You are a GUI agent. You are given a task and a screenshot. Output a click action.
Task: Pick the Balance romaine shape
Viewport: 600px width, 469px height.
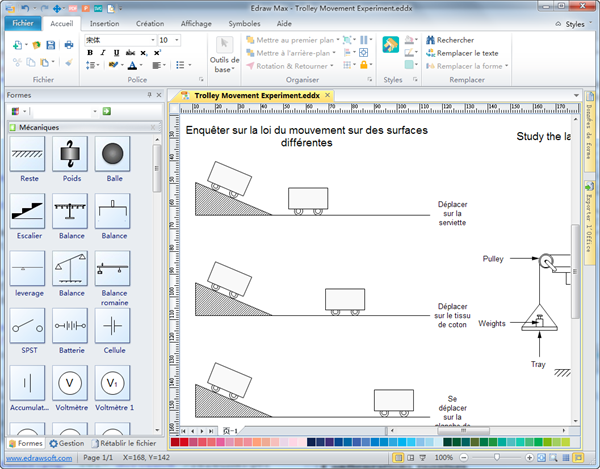114,268
